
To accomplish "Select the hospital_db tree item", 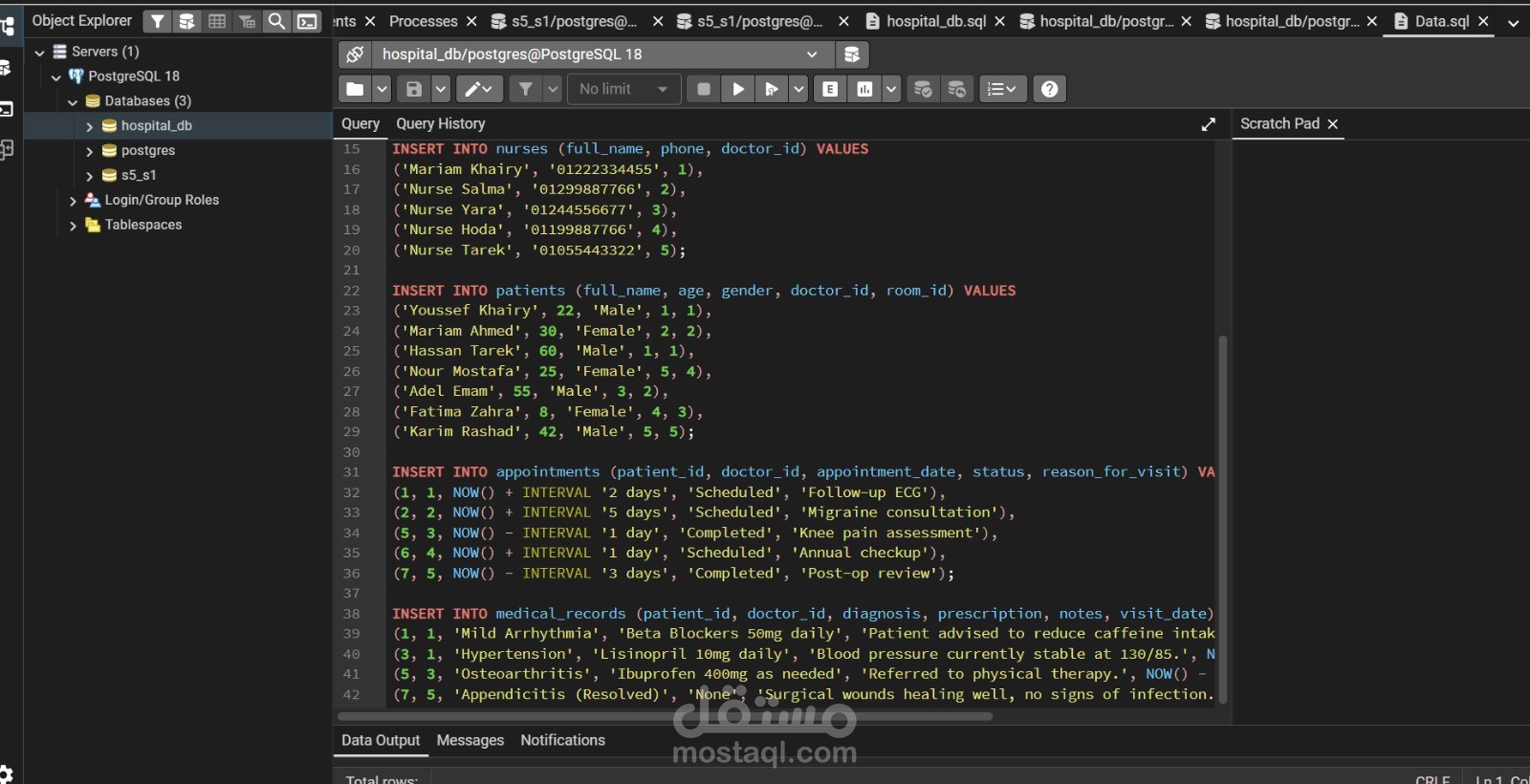I will 156,125.
